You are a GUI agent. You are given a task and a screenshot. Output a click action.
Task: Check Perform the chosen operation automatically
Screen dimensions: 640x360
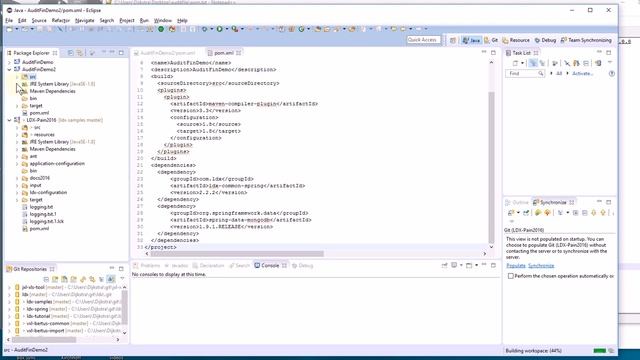511,276
